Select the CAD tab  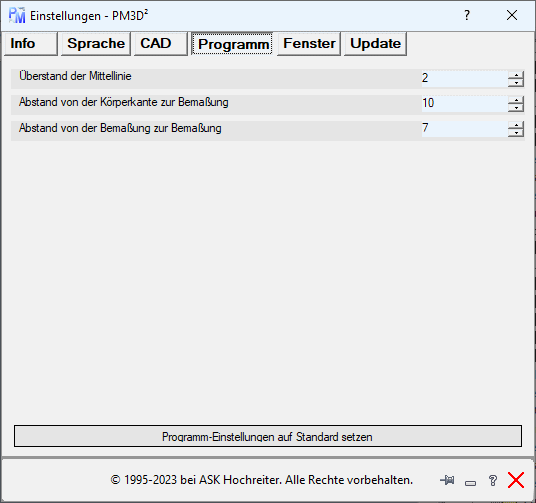coord(161,44)
